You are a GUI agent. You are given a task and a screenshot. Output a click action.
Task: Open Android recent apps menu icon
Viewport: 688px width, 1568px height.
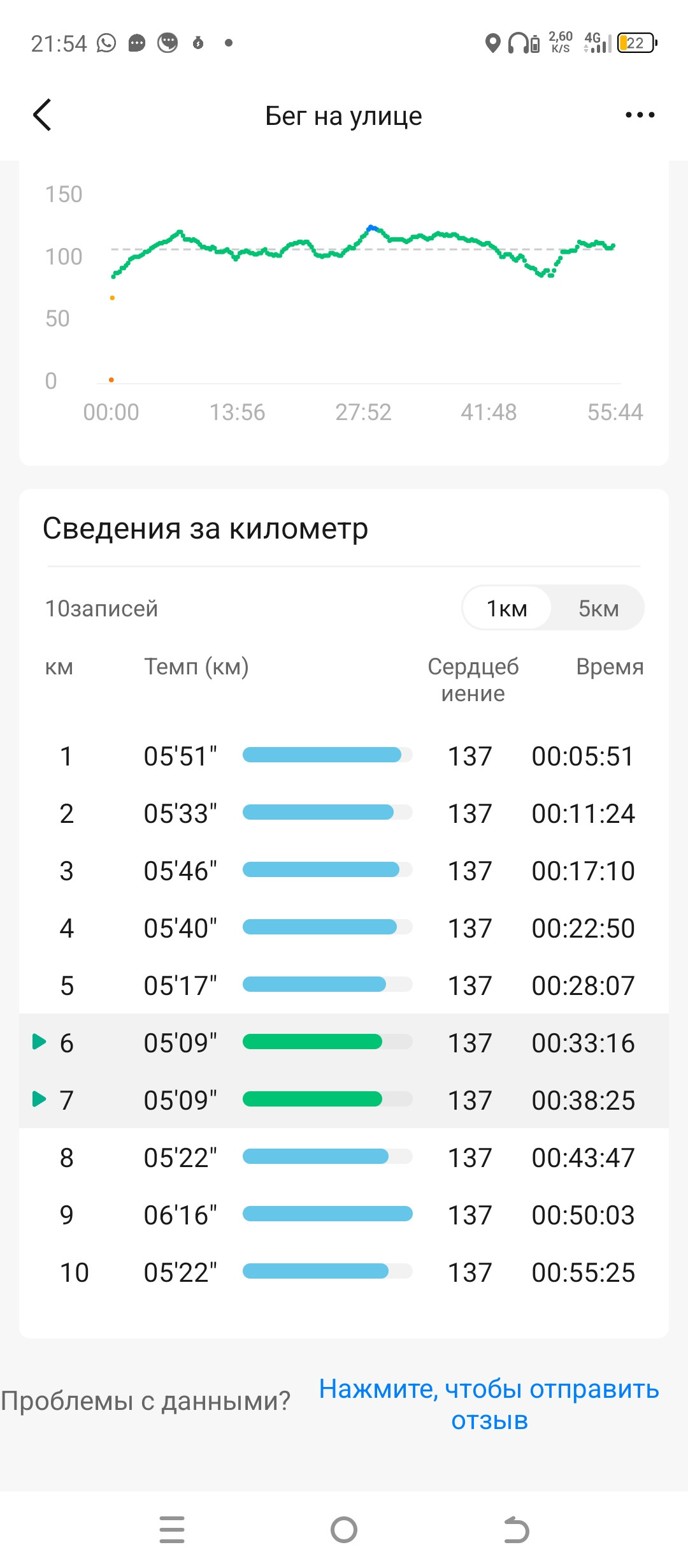tap(172, 1530)
